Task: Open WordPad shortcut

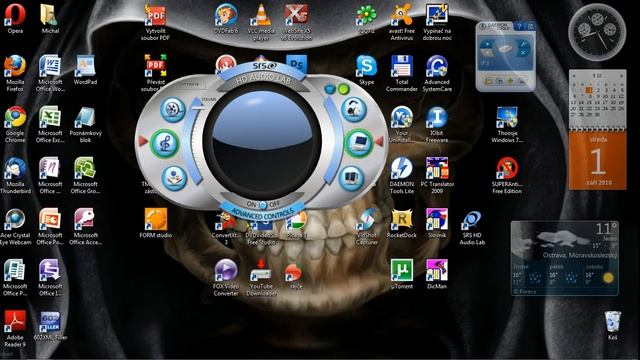Action: (85, 70)
